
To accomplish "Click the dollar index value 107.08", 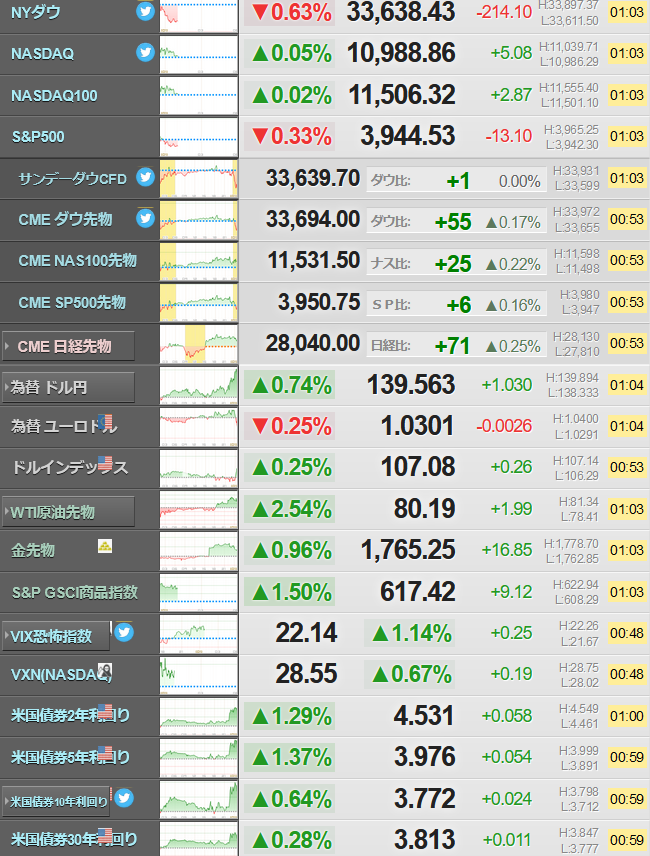I will 418,467.
